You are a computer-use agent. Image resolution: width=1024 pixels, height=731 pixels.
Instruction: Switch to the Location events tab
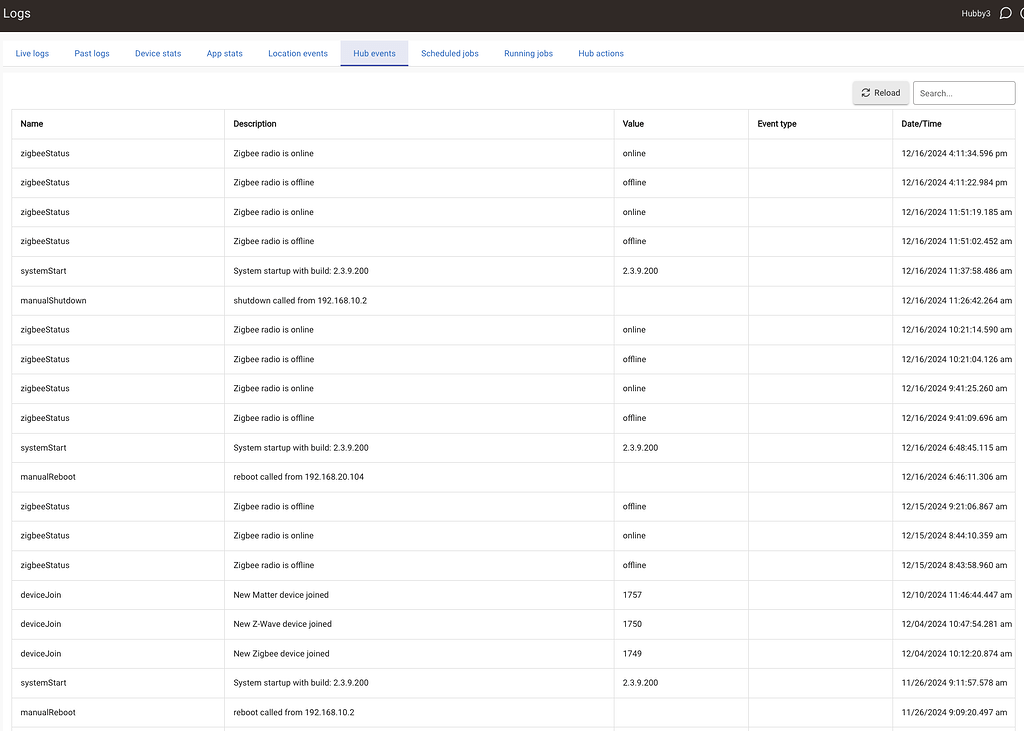pos(297,53)
